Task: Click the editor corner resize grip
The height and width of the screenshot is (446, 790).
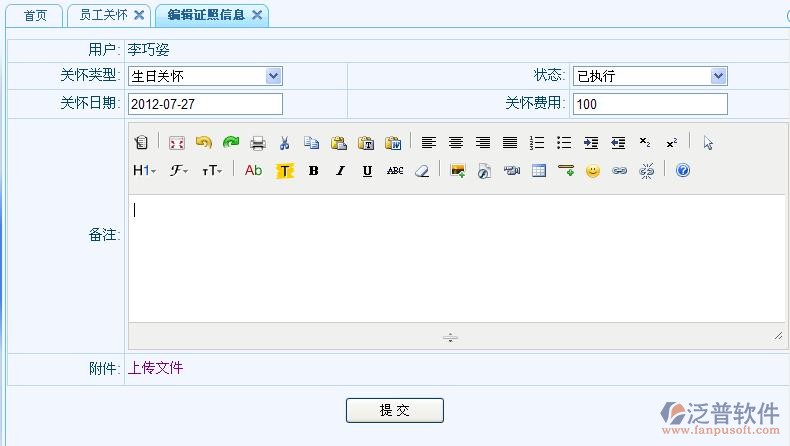Action: click(x=778, y=336)
